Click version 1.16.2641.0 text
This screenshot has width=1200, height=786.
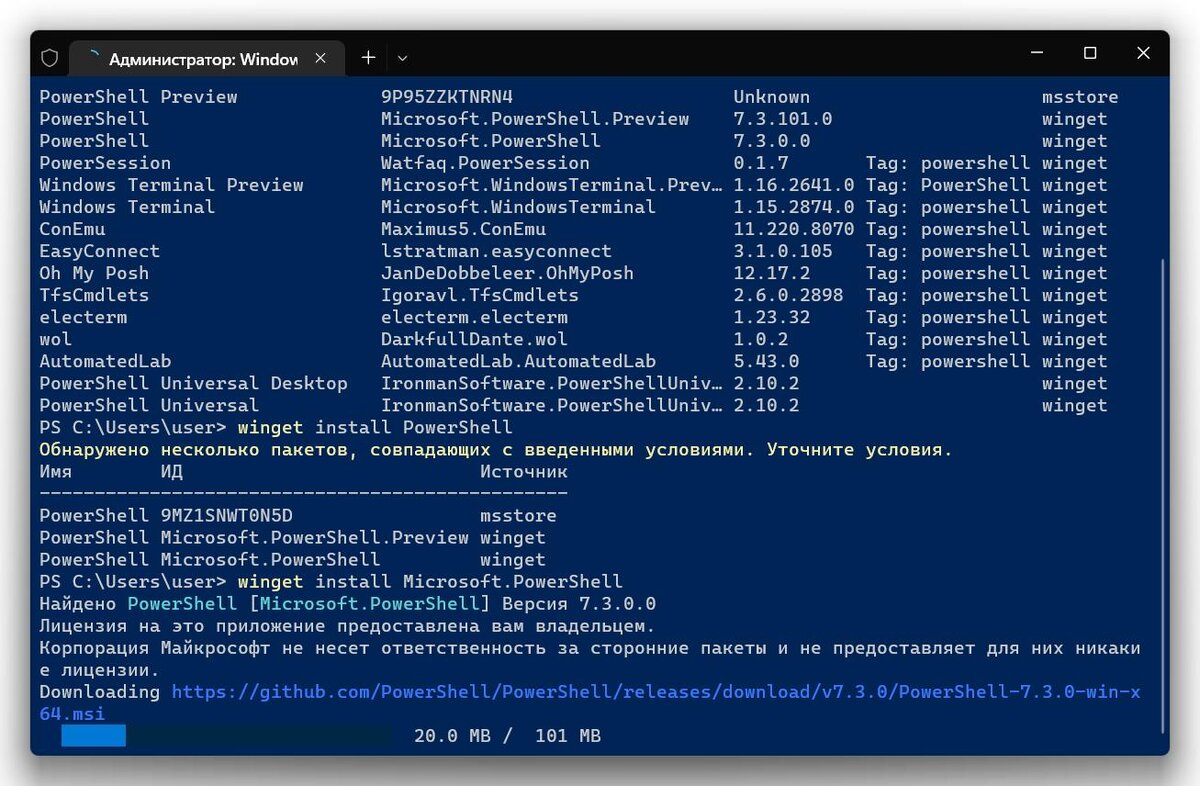(794, 185)
